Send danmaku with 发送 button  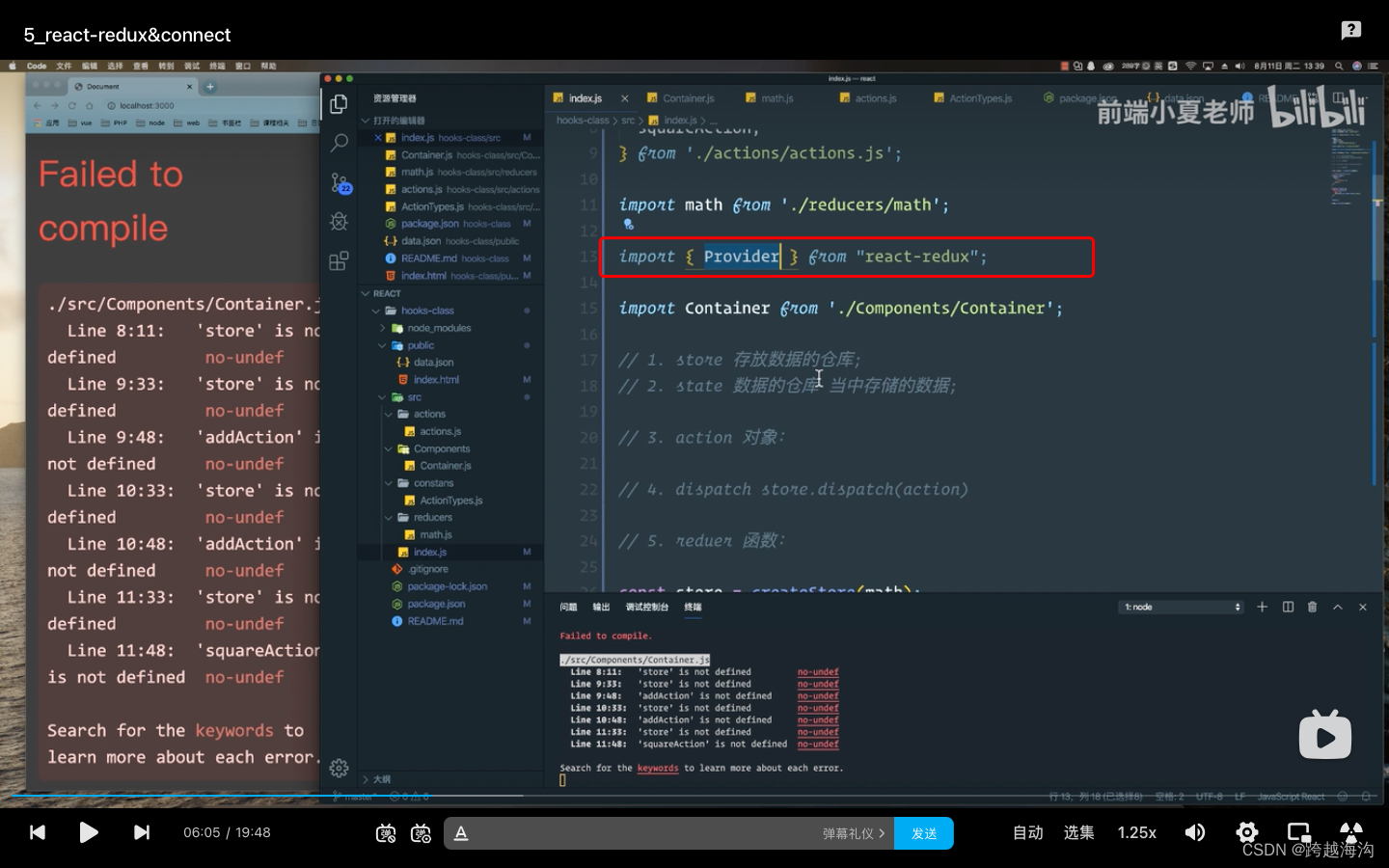(924, 833)
